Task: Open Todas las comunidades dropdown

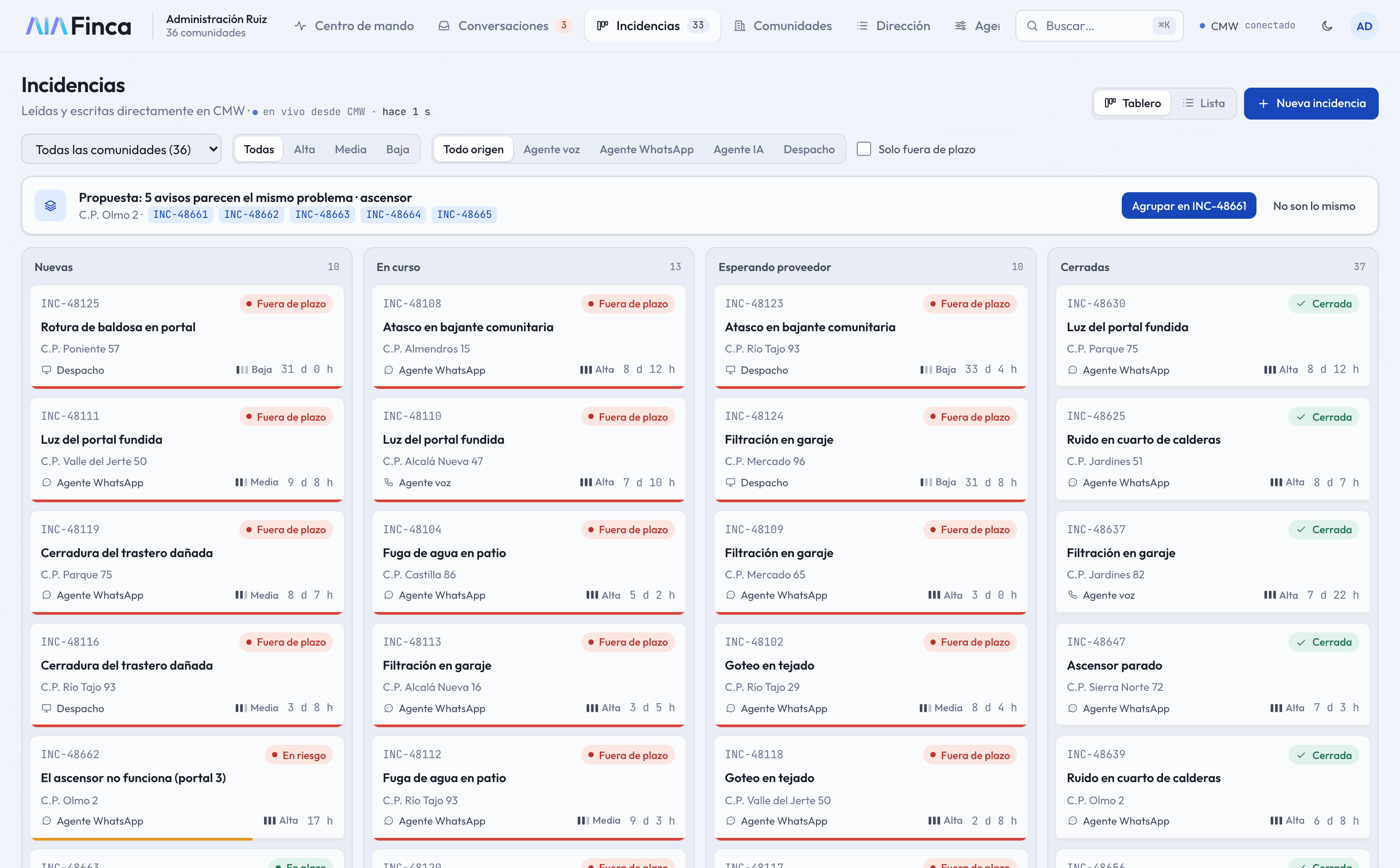Action: click(x=121, y=149)
